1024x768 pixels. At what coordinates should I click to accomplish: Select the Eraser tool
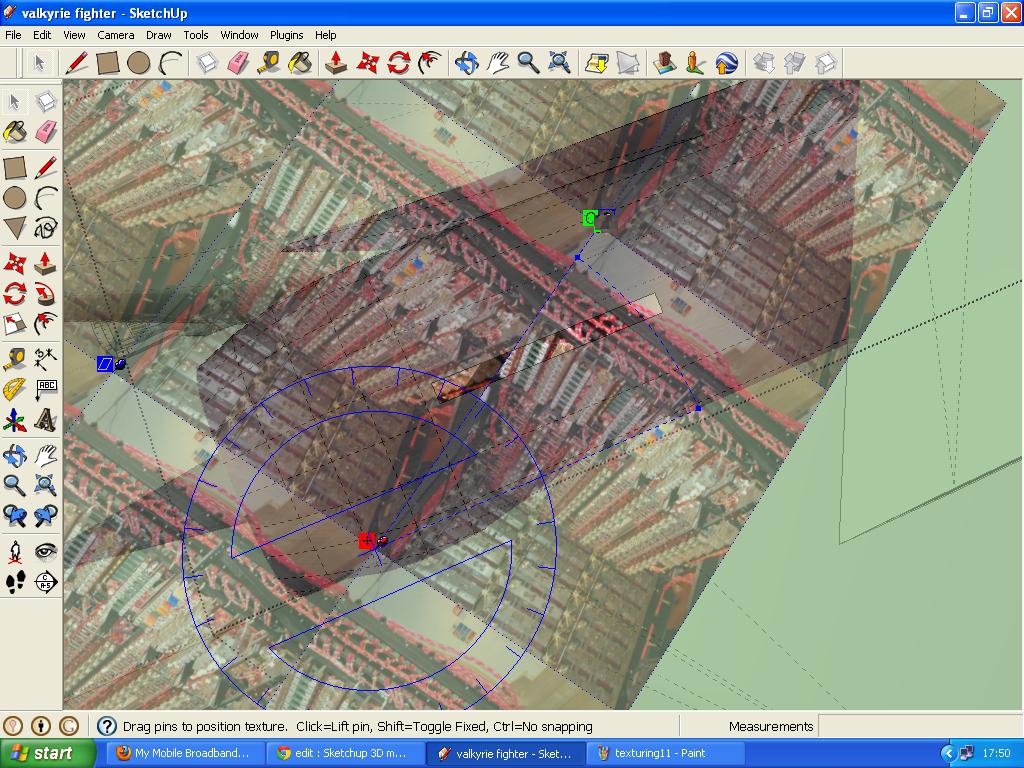45,133
